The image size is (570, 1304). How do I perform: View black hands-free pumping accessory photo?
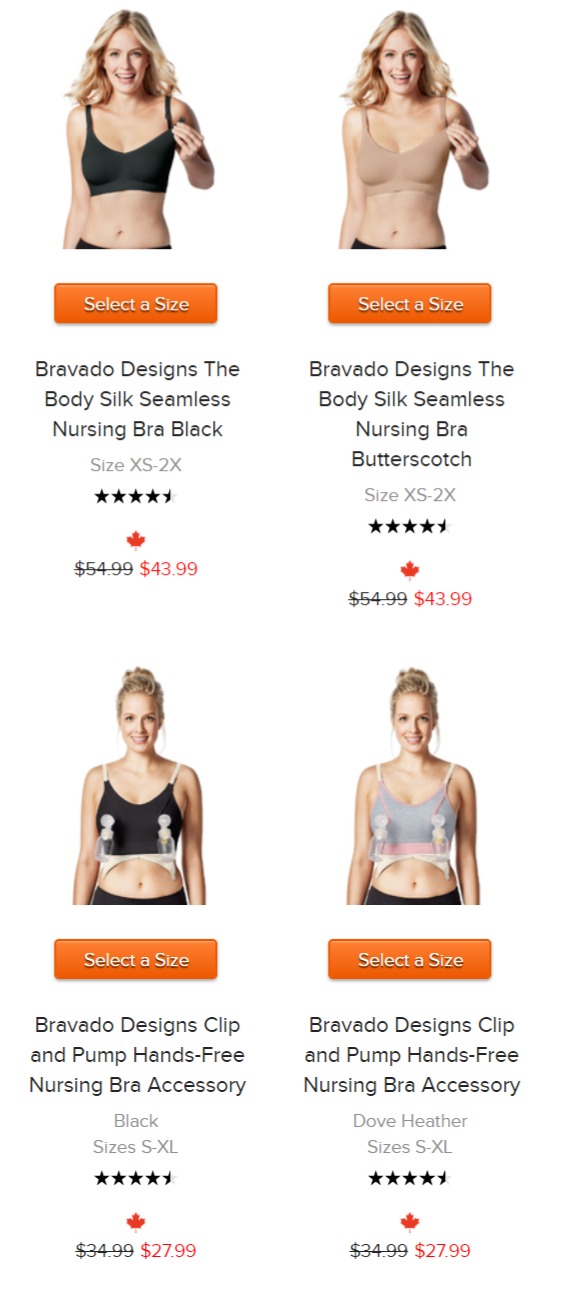[x=137, y=786]
